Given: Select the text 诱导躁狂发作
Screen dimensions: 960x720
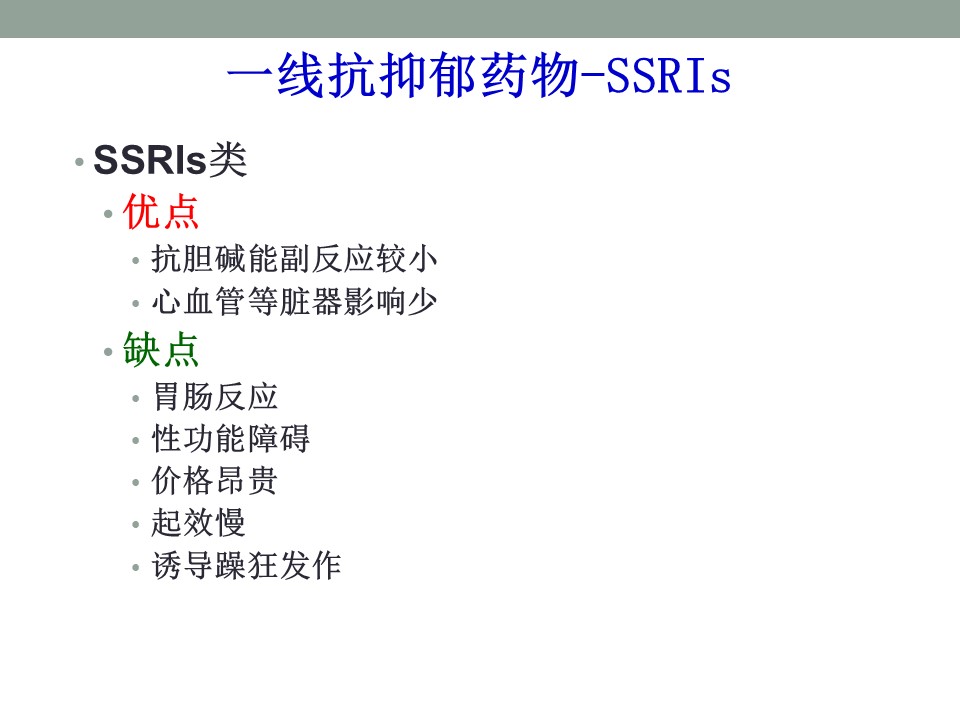Looking at the screenshot, I should point(246,565).
